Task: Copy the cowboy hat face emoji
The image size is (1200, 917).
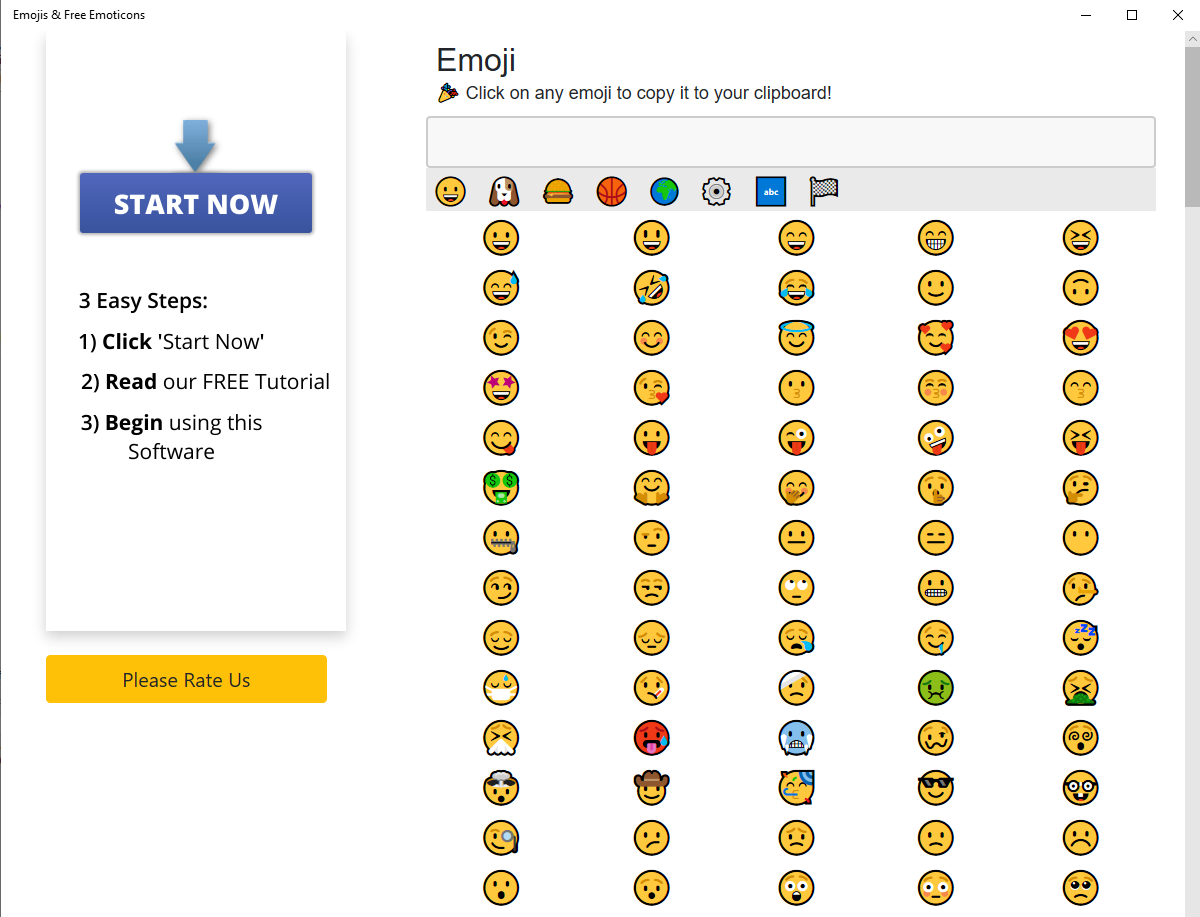Action: point(651,788)
